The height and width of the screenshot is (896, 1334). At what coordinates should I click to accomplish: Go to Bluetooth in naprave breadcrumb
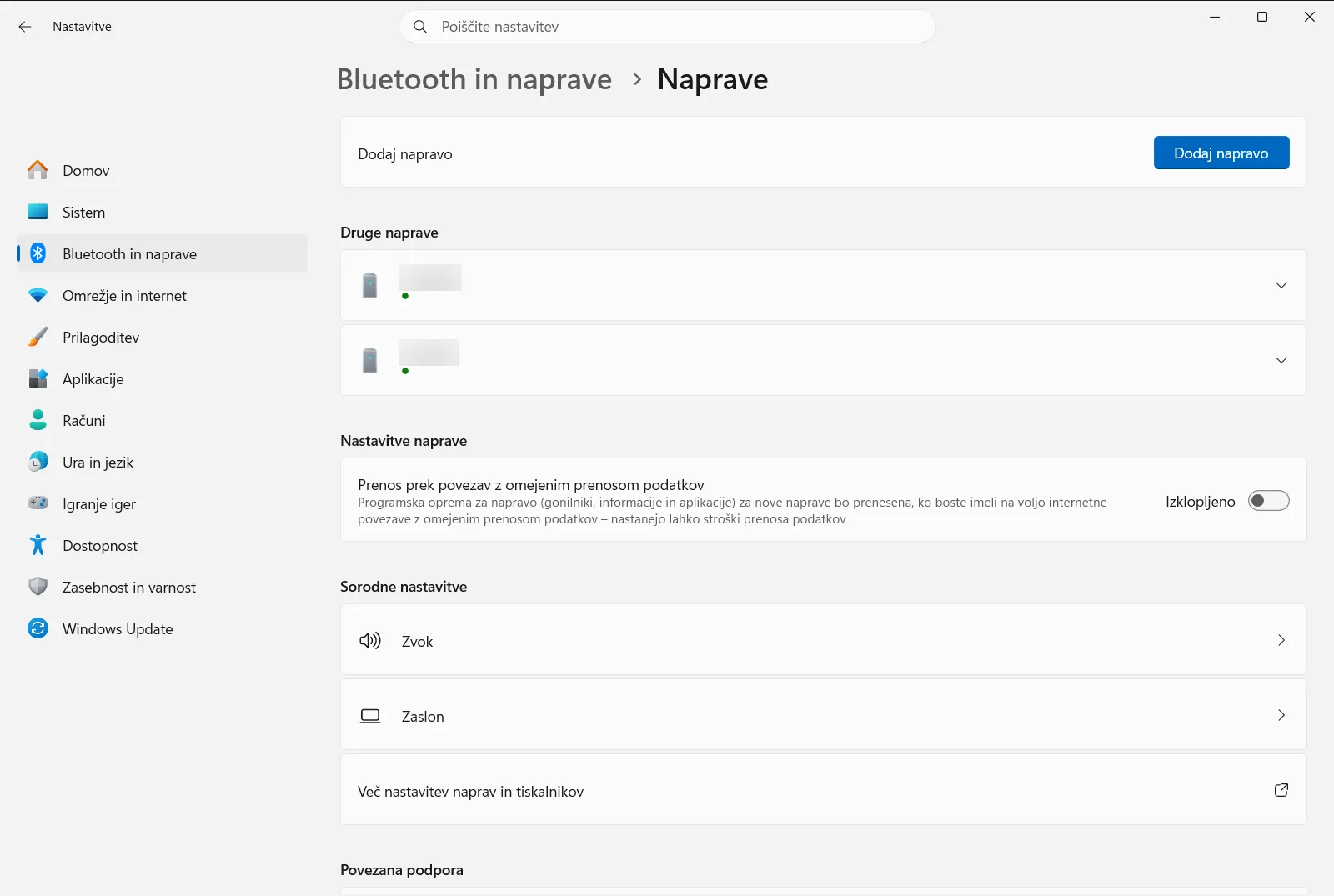(x=474, y=79)
